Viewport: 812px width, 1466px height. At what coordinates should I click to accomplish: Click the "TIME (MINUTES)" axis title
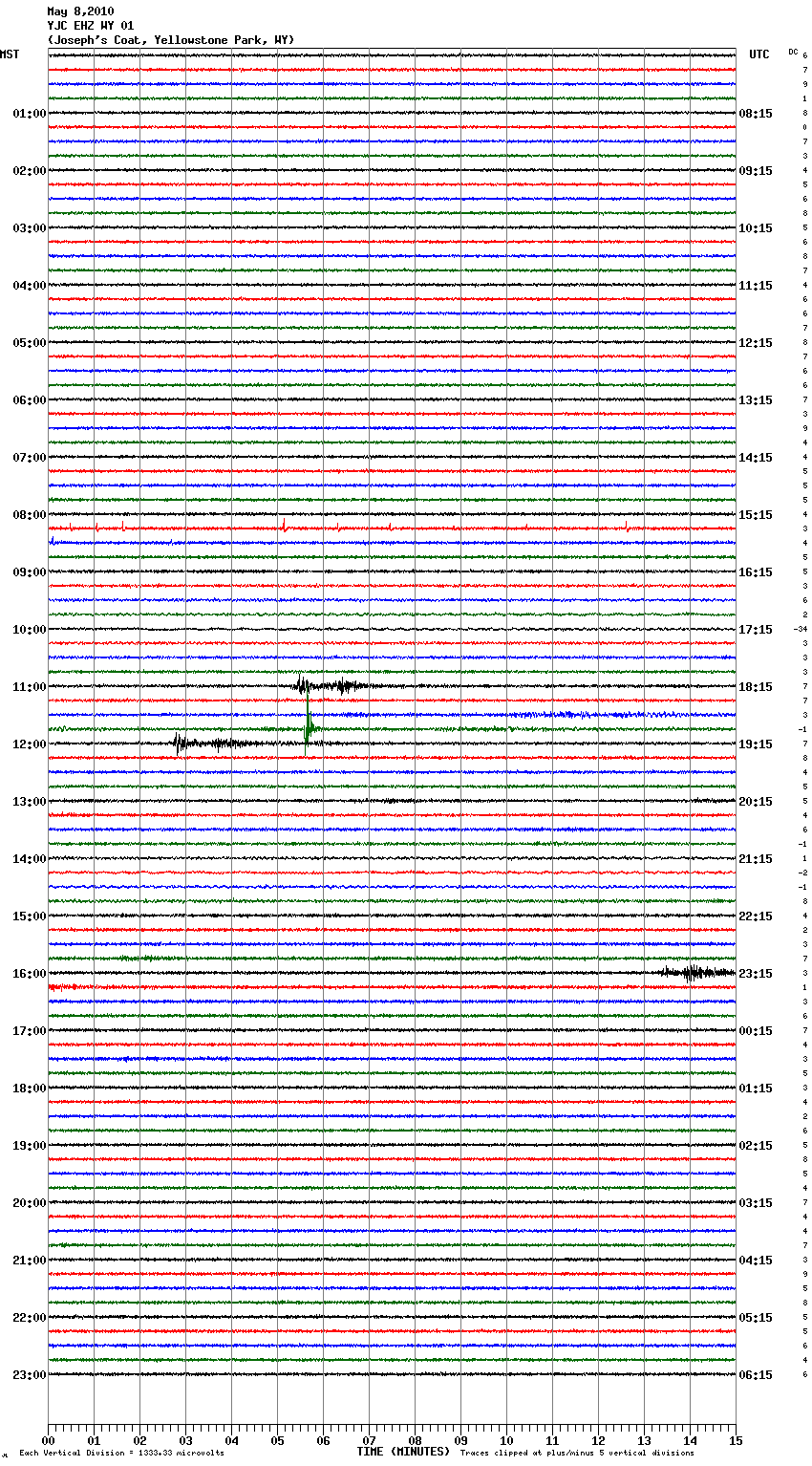(x=403, y=1452)
